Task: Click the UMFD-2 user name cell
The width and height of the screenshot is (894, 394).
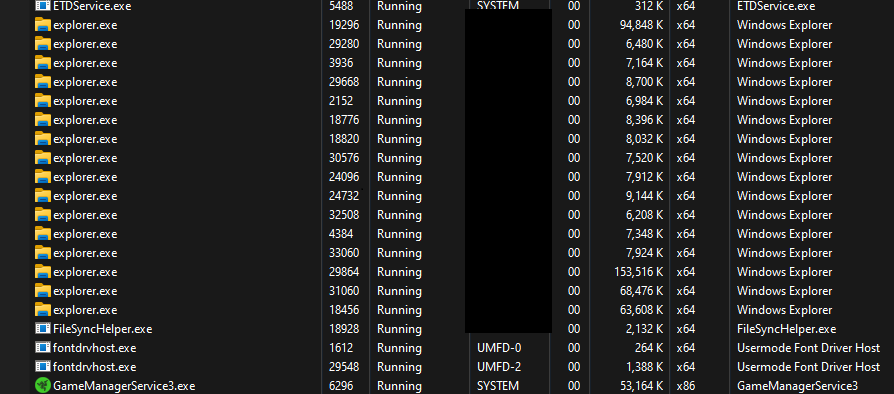Action: [x=499, y=367]
